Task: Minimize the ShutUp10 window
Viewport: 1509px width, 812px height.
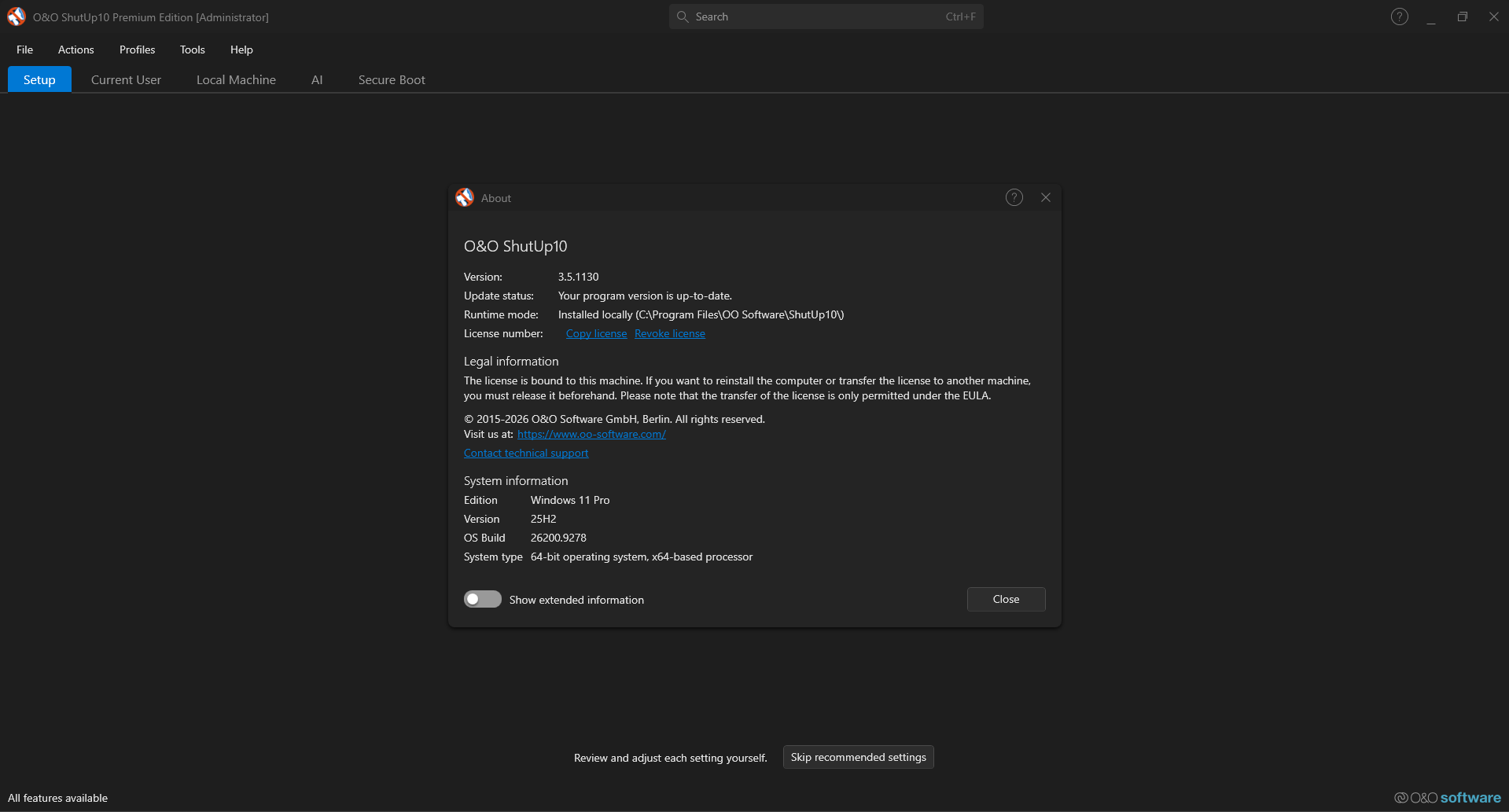Action: pos(1431,17)
